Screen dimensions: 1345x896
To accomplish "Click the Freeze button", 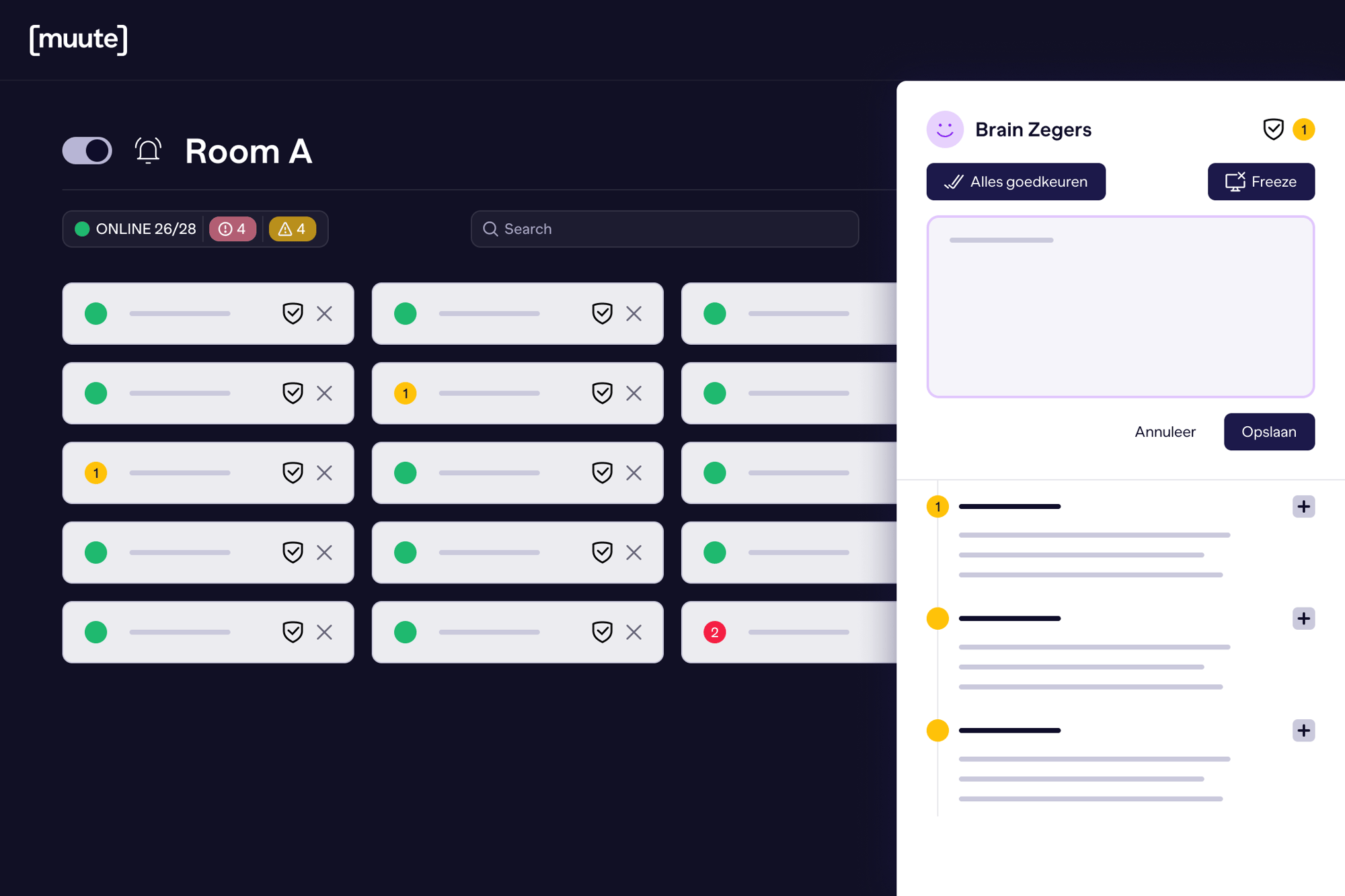I will click(1261, 181).
